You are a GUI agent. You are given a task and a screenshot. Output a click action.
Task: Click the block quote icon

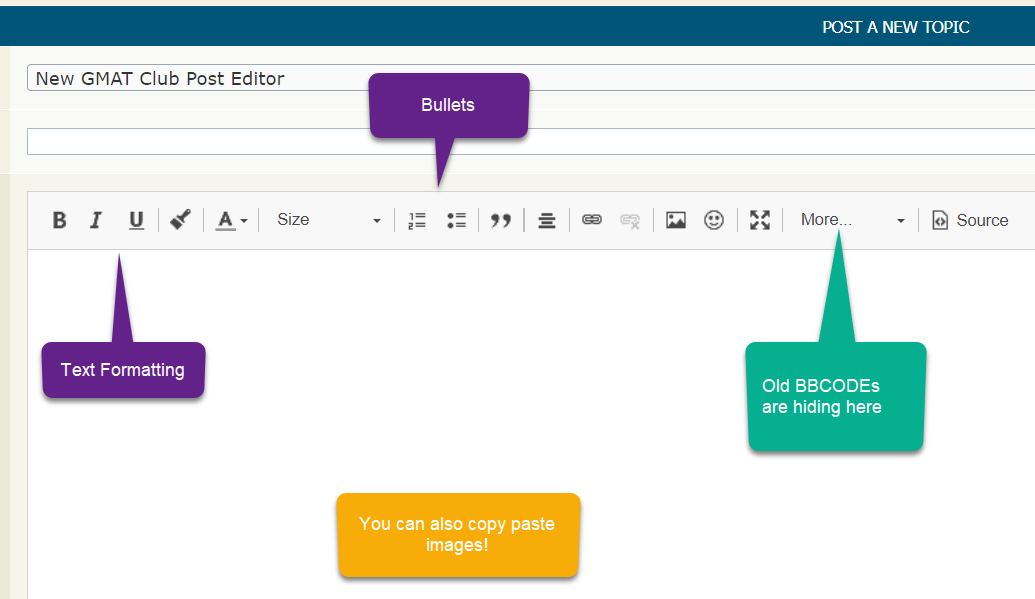tap(501, 220)
